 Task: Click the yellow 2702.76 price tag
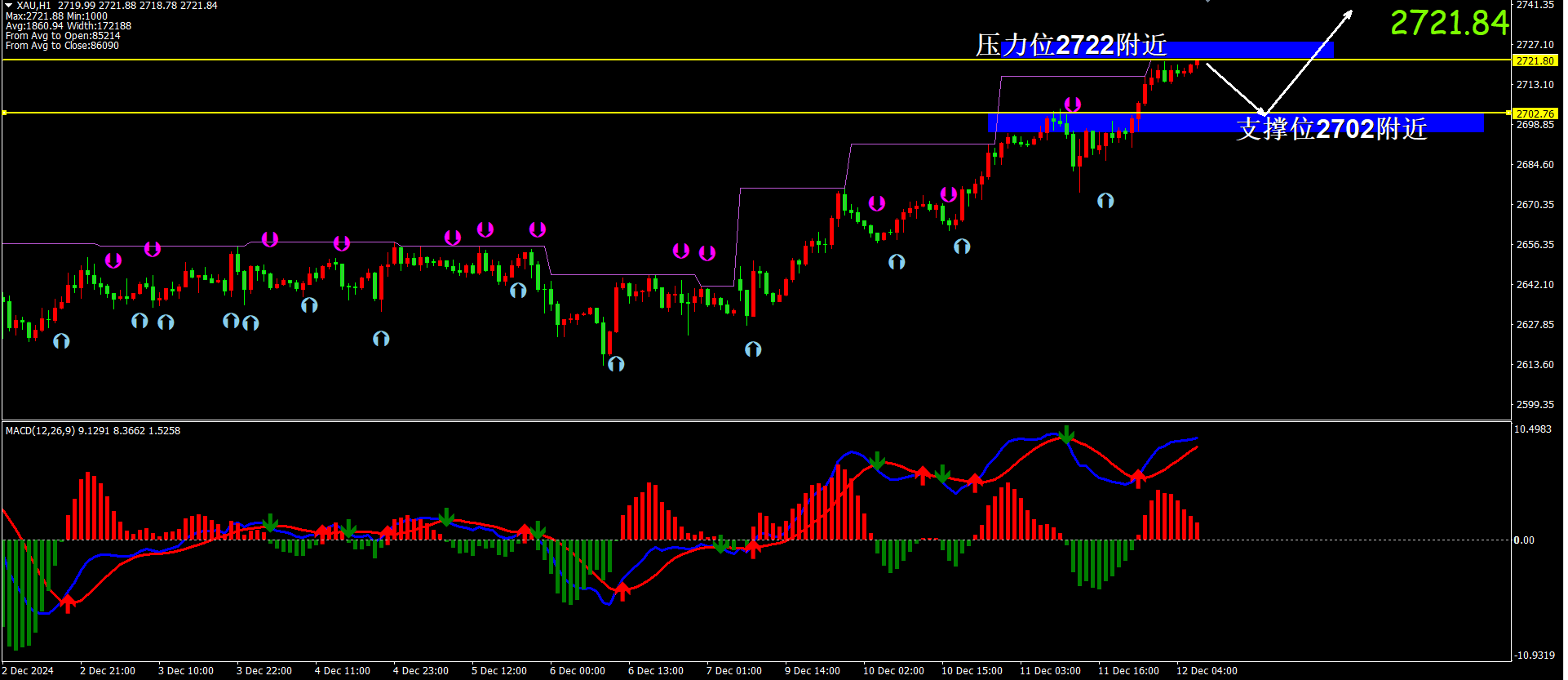click(1535, 114)
